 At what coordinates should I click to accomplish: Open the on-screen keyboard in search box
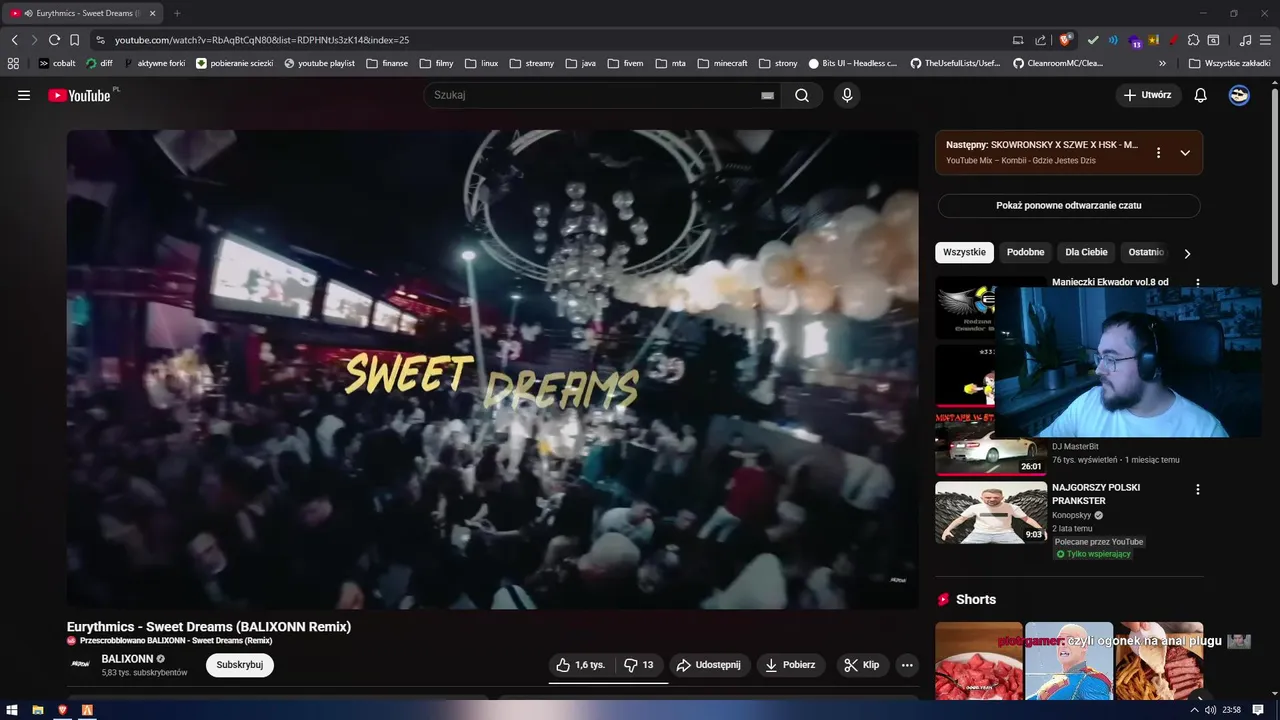[x=767, y=95]
